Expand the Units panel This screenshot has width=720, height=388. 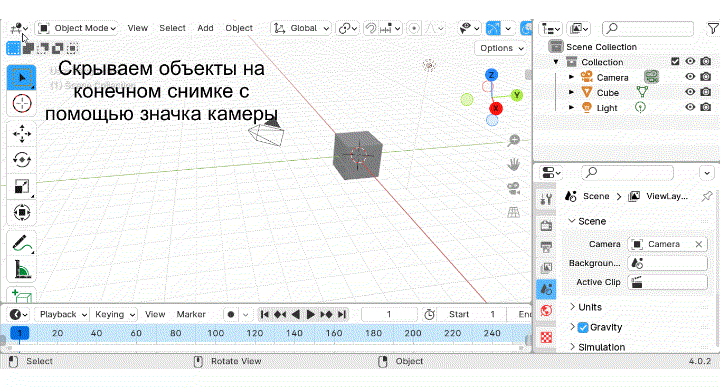coord(590,307)
